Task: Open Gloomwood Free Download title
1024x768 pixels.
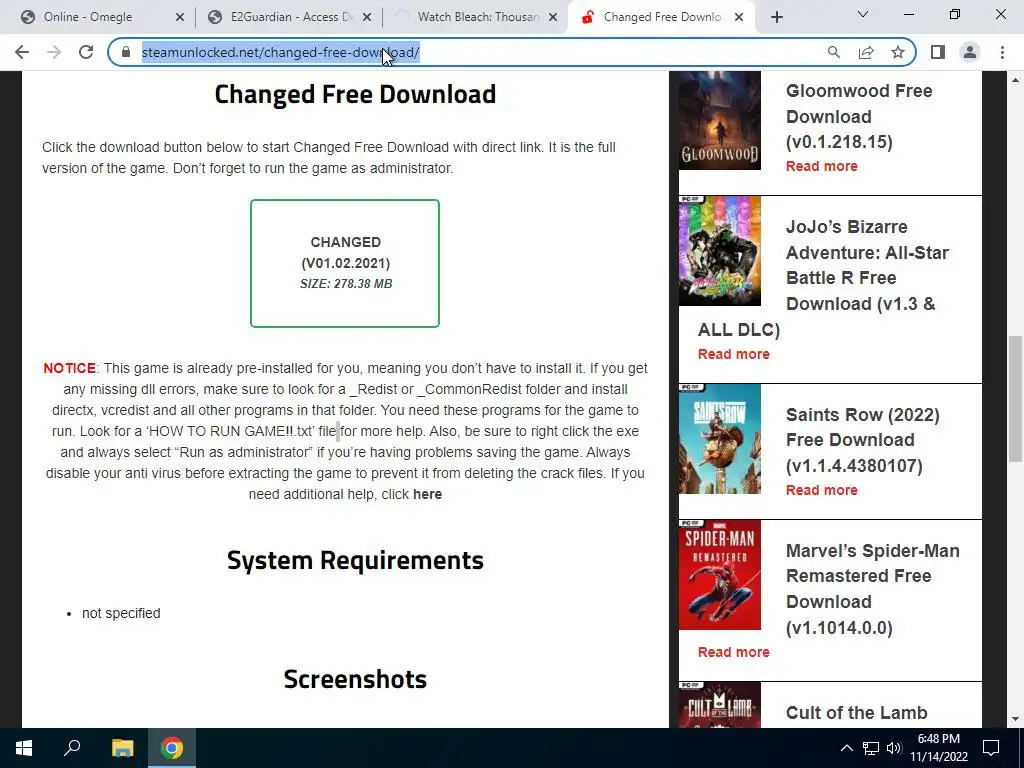Action: tap(859, 116)
